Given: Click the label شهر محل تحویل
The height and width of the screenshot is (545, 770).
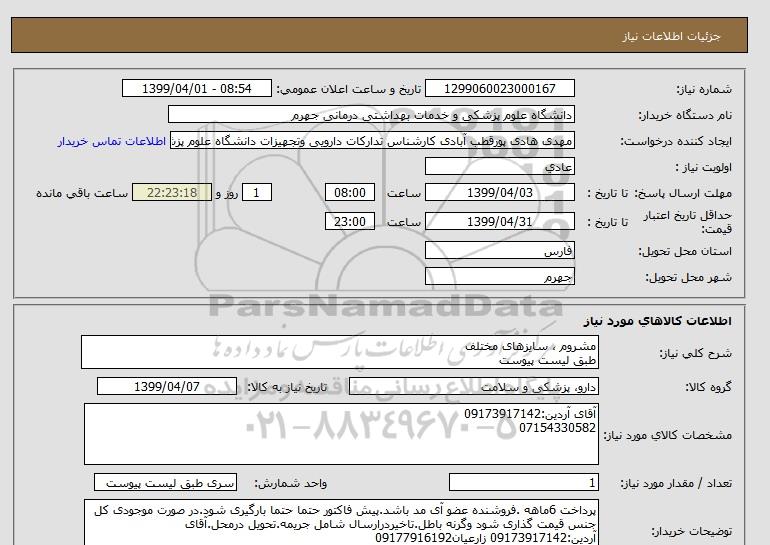Looking at the screenshot, I should [x=688, y=277].
